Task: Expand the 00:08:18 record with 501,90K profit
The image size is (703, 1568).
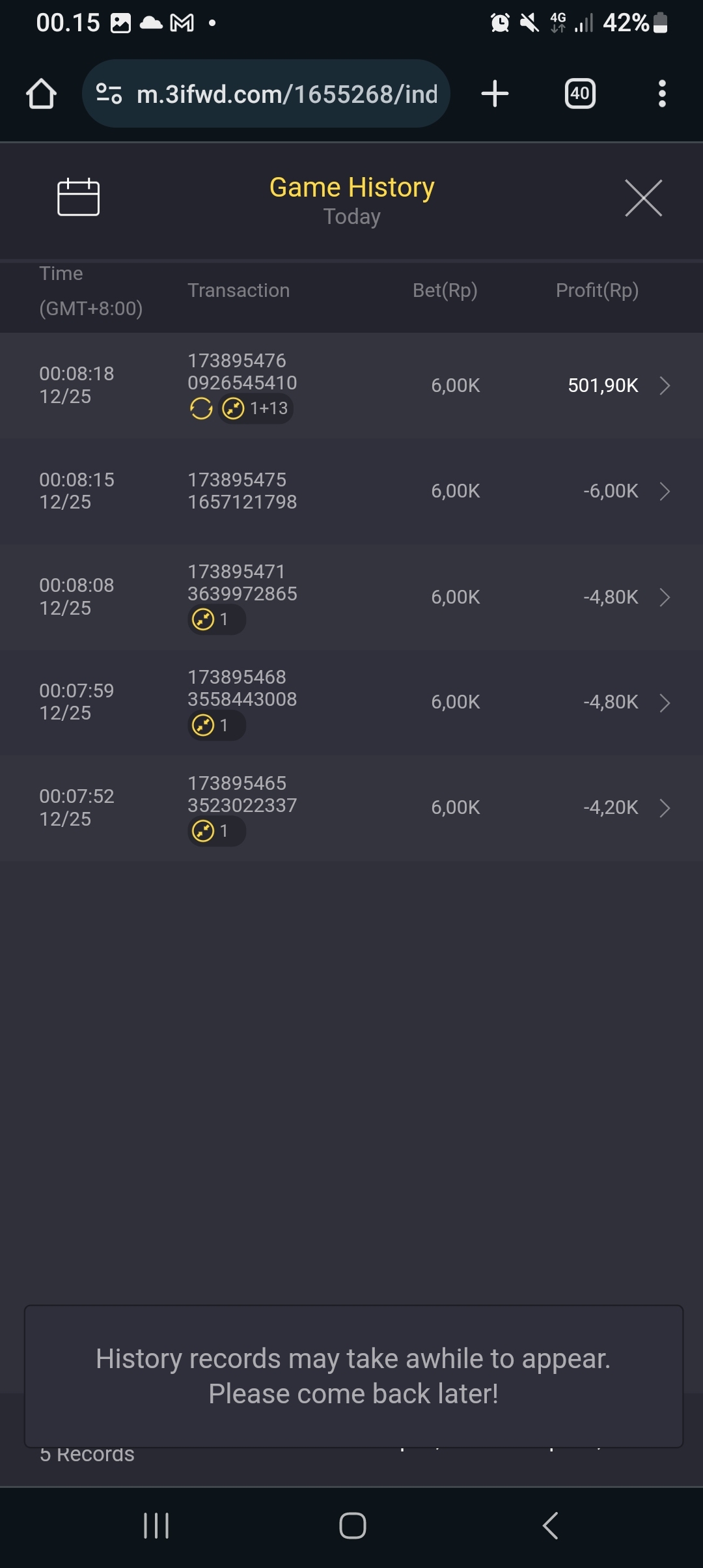Action: click(x=665, y=385)
